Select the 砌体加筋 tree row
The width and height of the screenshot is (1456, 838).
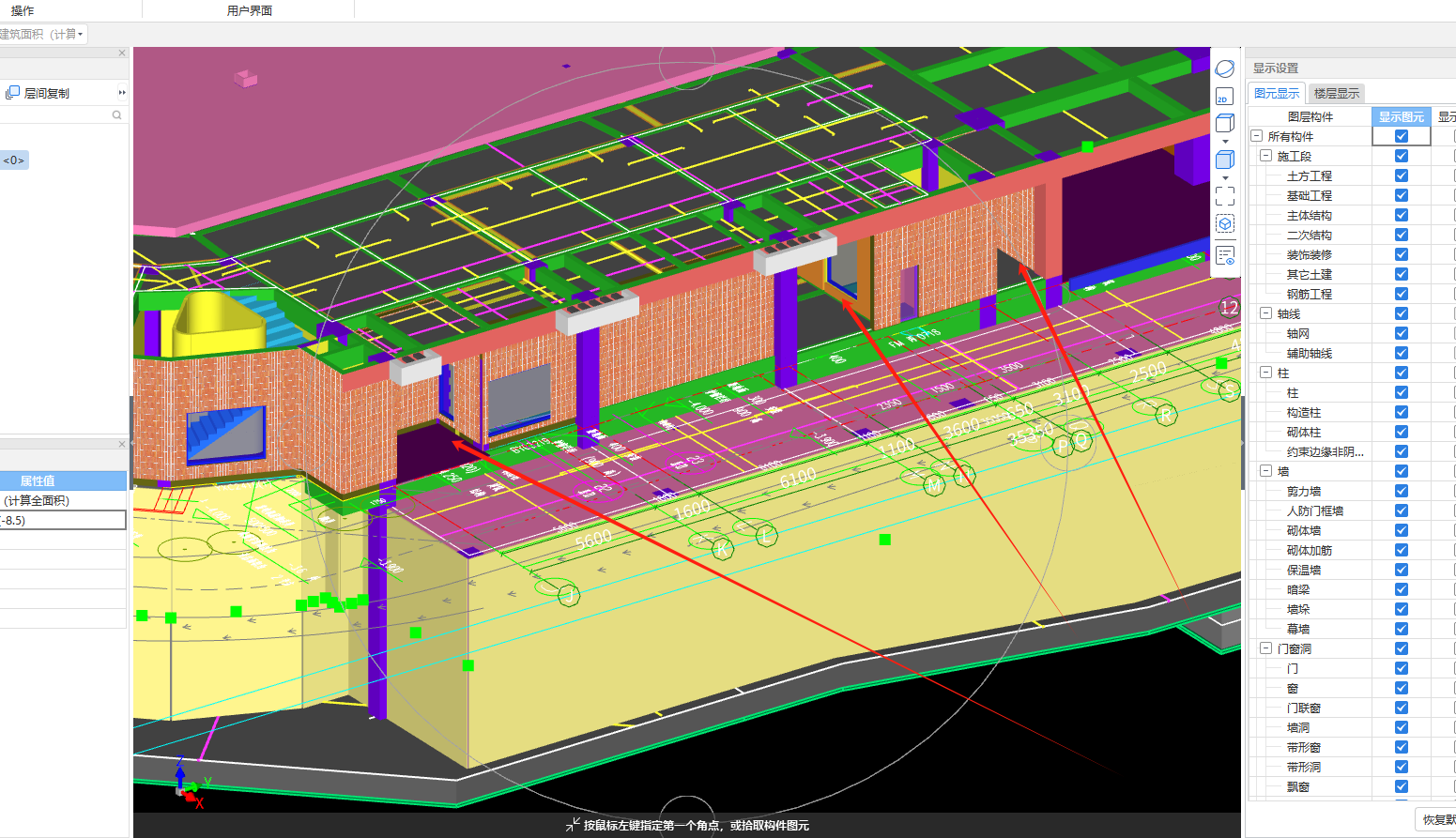click(1310, 550)
